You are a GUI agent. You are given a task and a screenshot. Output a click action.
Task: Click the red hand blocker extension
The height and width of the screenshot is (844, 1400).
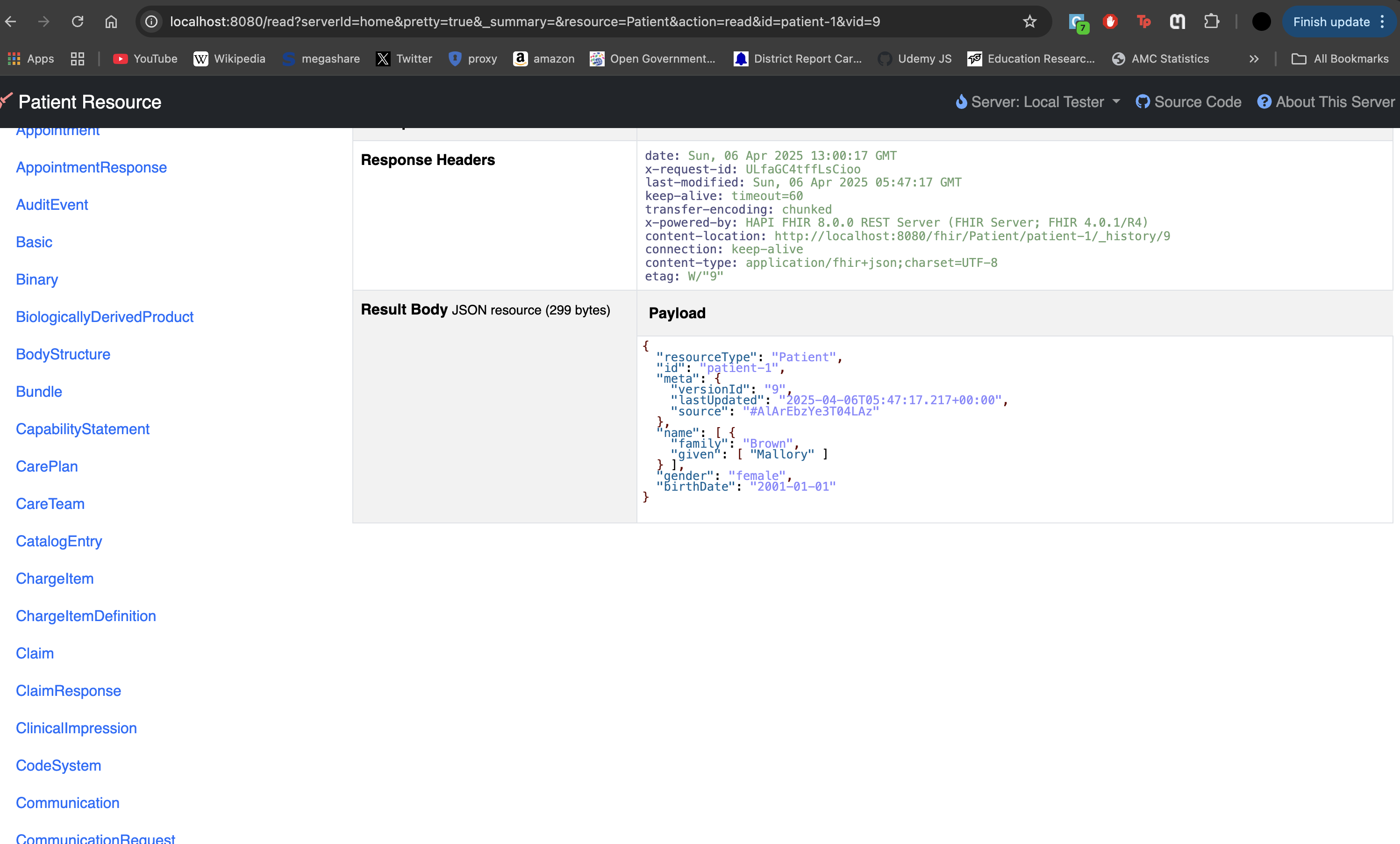pyautogui.click(x=1110, y=21)
